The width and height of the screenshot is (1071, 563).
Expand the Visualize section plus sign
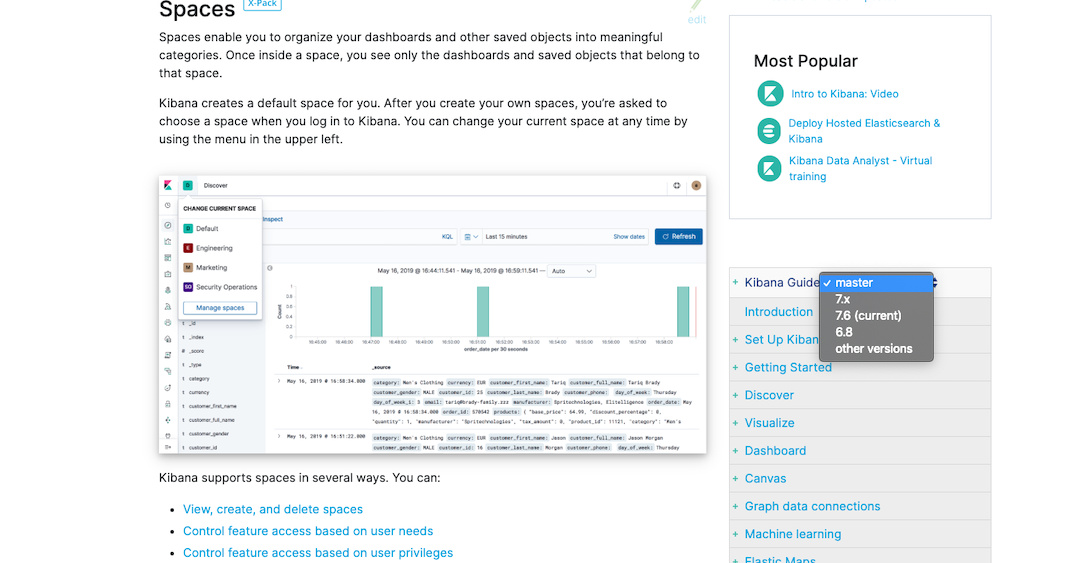pyautogui.click(x=736, y=423)
